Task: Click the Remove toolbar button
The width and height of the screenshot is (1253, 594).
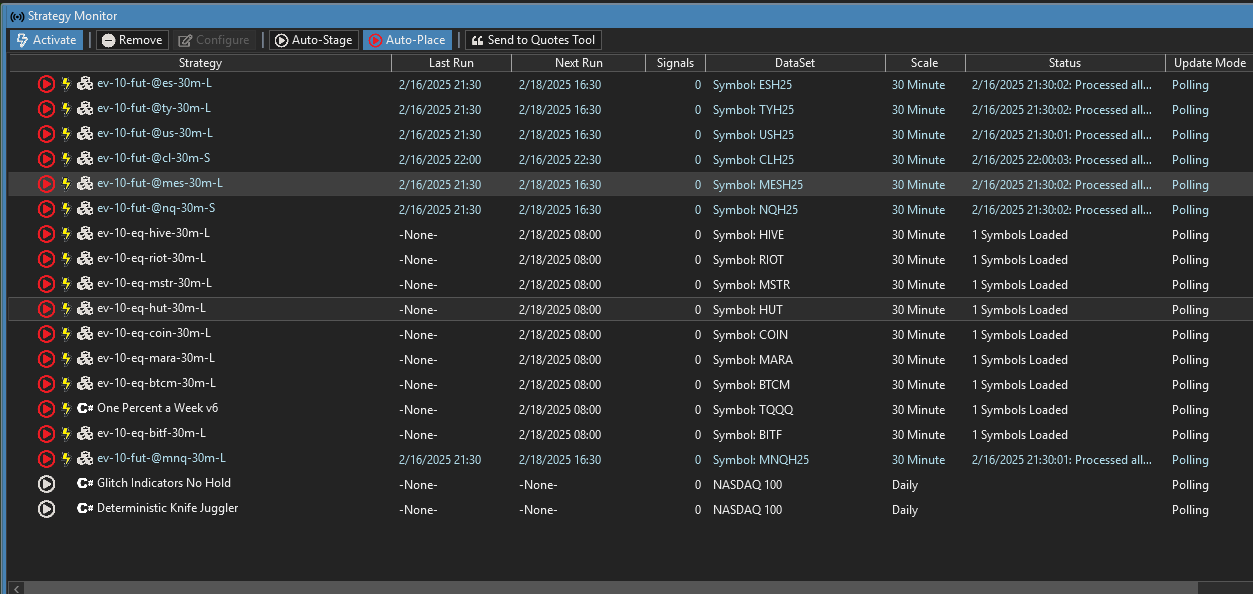Action: pyautogui.click(x=131, y=40)
